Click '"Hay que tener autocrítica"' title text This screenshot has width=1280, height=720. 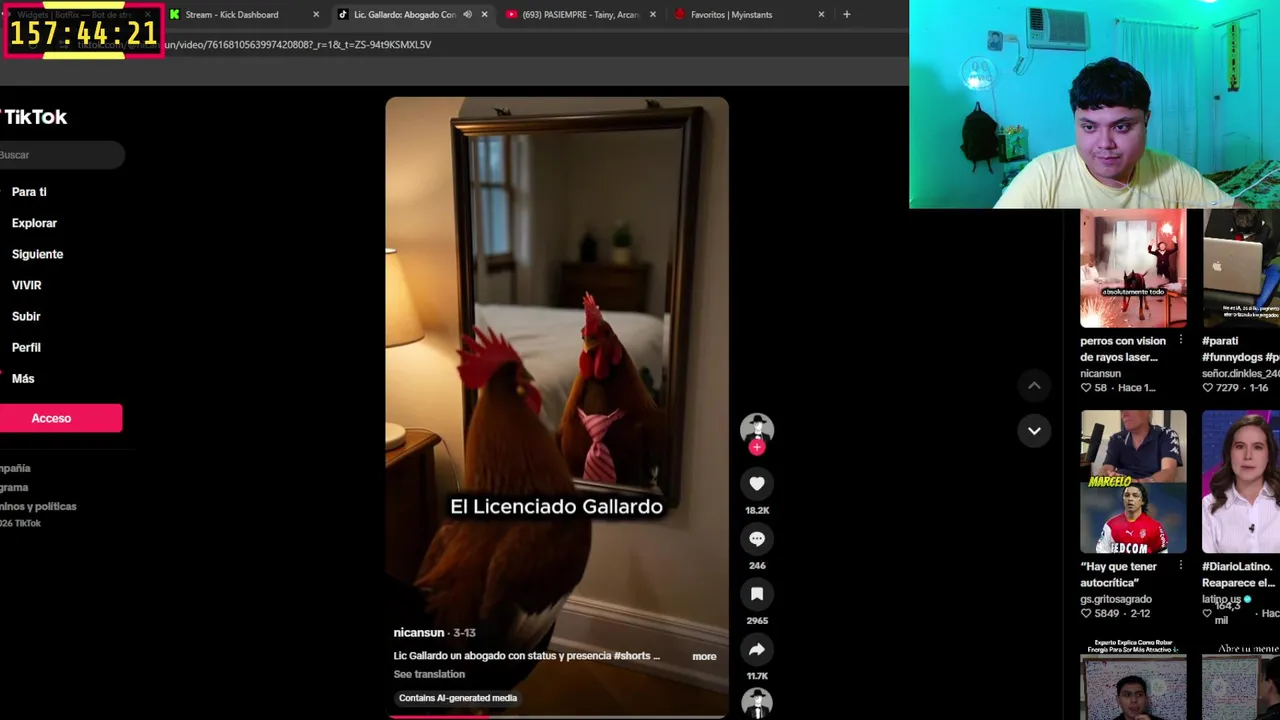coord(1119,574)
